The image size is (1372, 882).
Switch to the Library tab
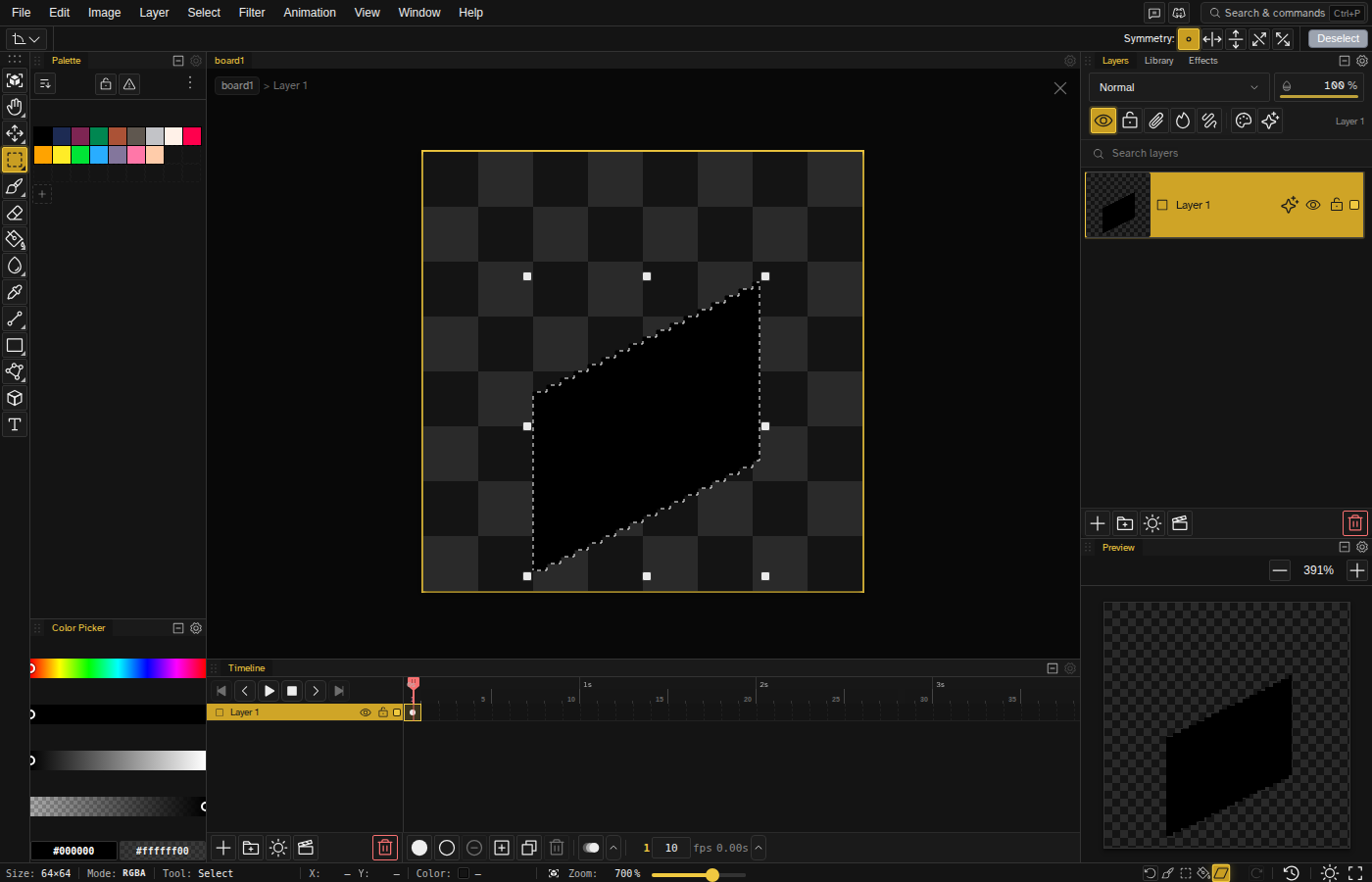[1158, 61]
